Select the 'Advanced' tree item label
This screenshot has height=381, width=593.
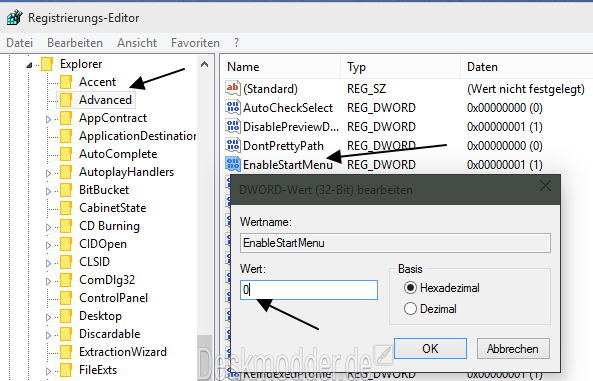tap(105, 100)
